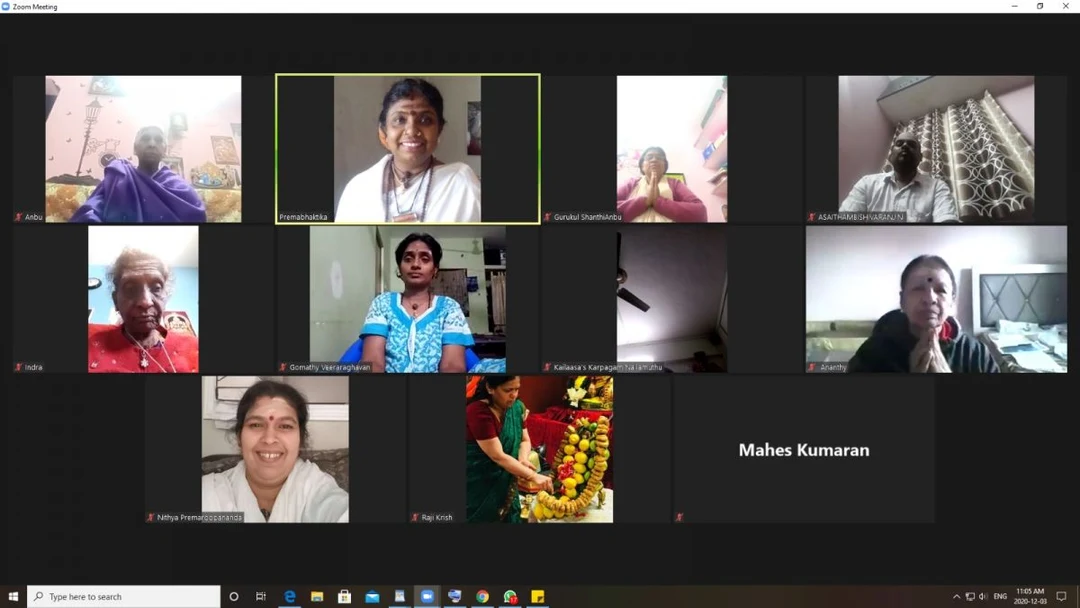Viewport: 1080px width, 608px height.
Task: Show hidden system tray icons
Action: [956, 596]
